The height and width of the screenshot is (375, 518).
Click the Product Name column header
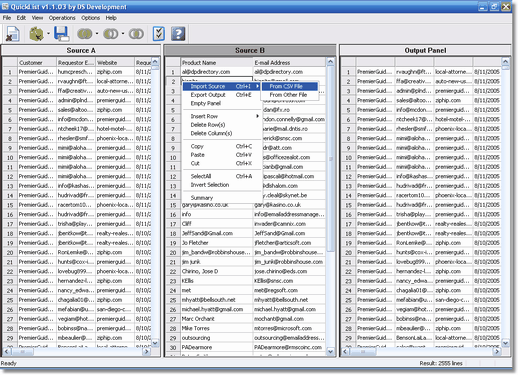(217, 62)
